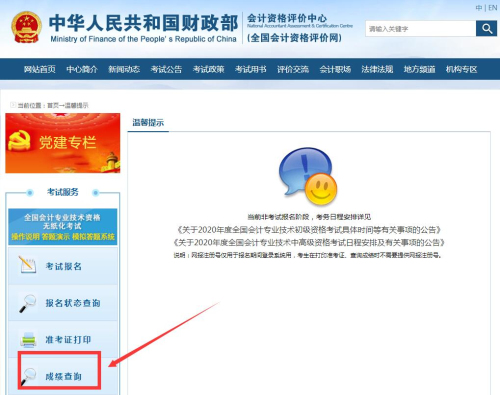Open 考试用书 menu item
Image resolution: width=500 pixels, height=395 pixels.
(251, 69)
